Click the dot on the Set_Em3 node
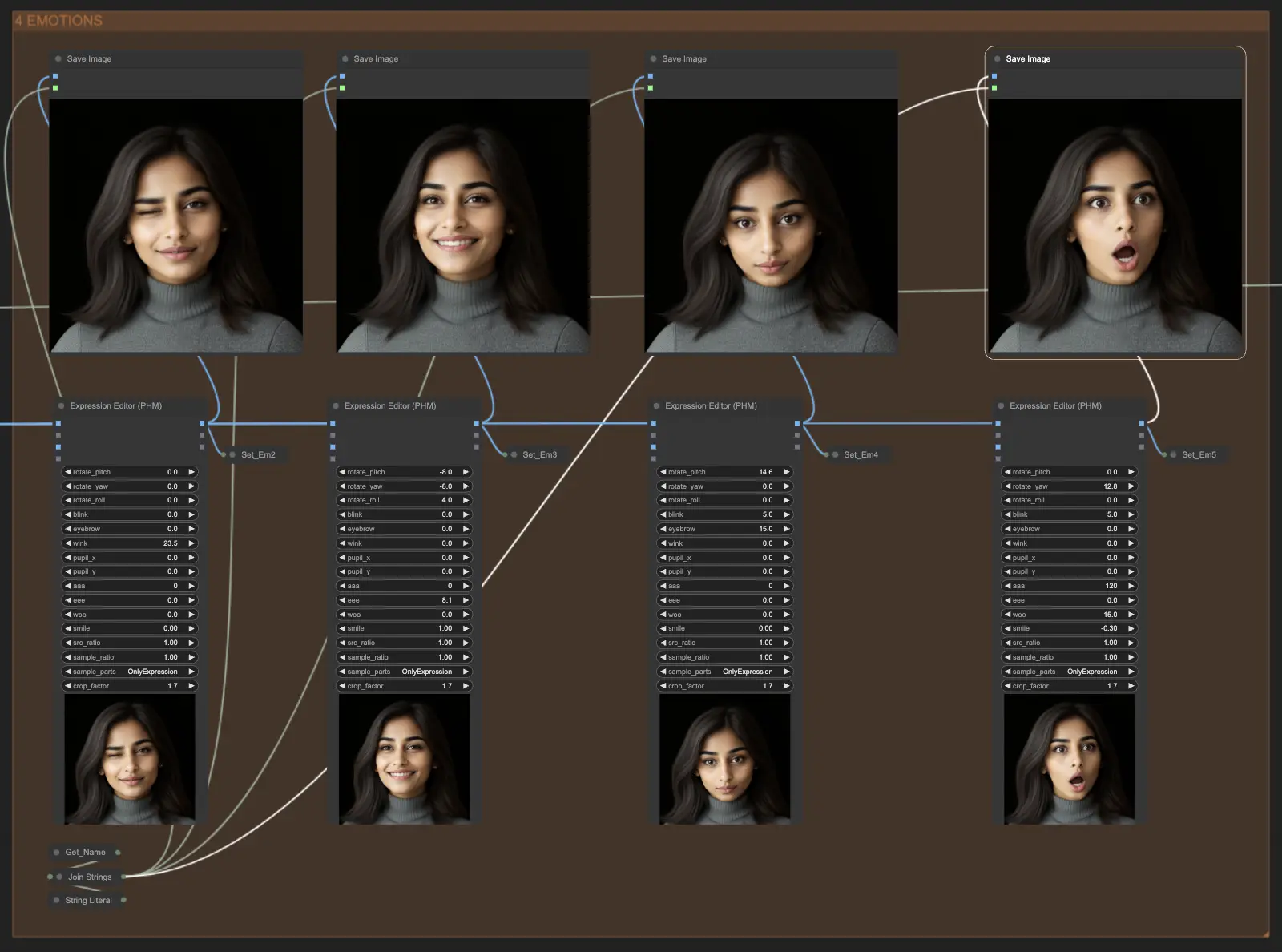This screenshot has height=952, width=1282. [x=514, y=455]
